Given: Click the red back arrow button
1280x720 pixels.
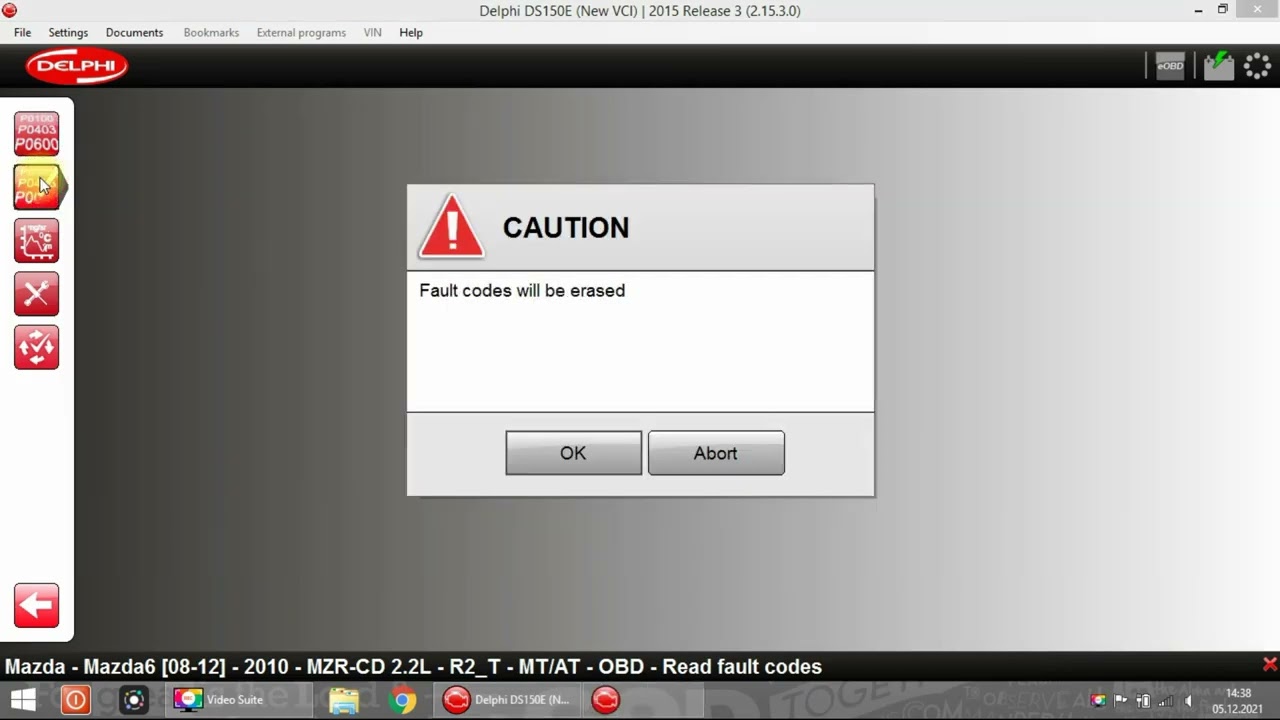Looking at the screenshot, I should [x=36, y=606].
